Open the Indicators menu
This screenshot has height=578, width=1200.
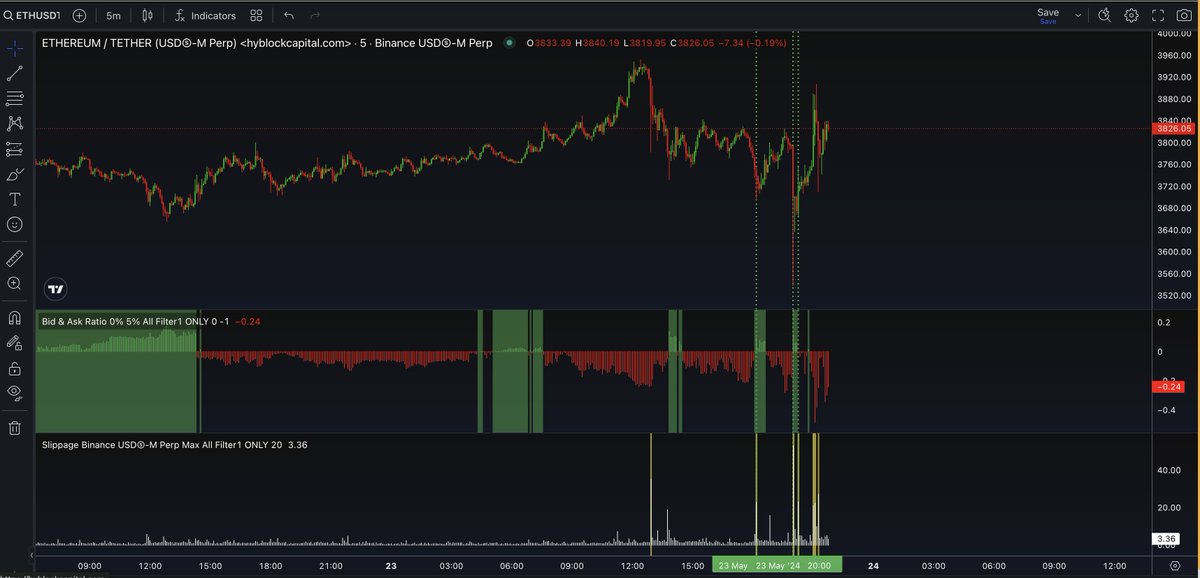(205, 16)
